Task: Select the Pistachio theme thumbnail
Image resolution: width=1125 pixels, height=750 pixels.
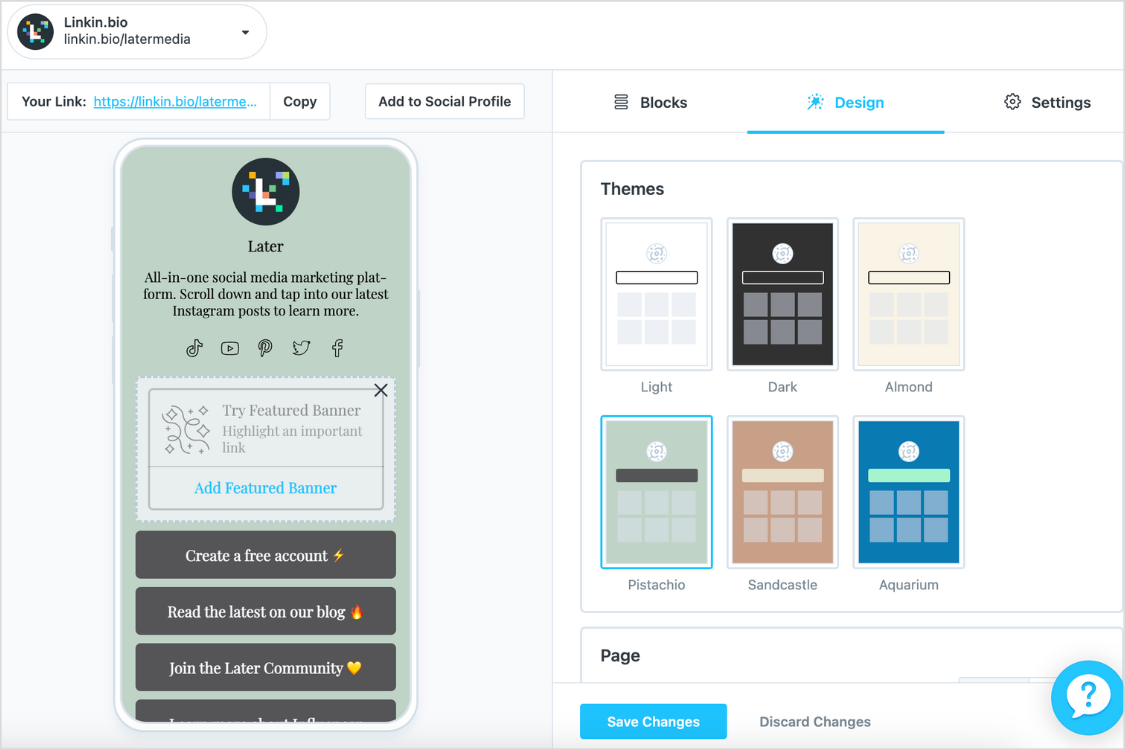Action: click(x=656, y=492)
